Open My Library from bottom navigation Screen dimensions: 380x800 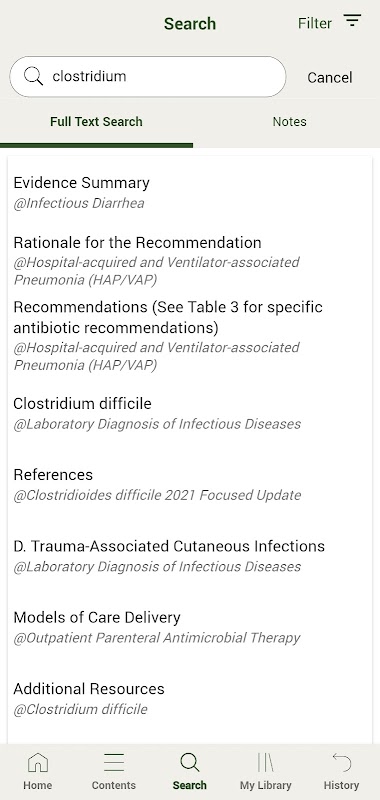point(266,771)
